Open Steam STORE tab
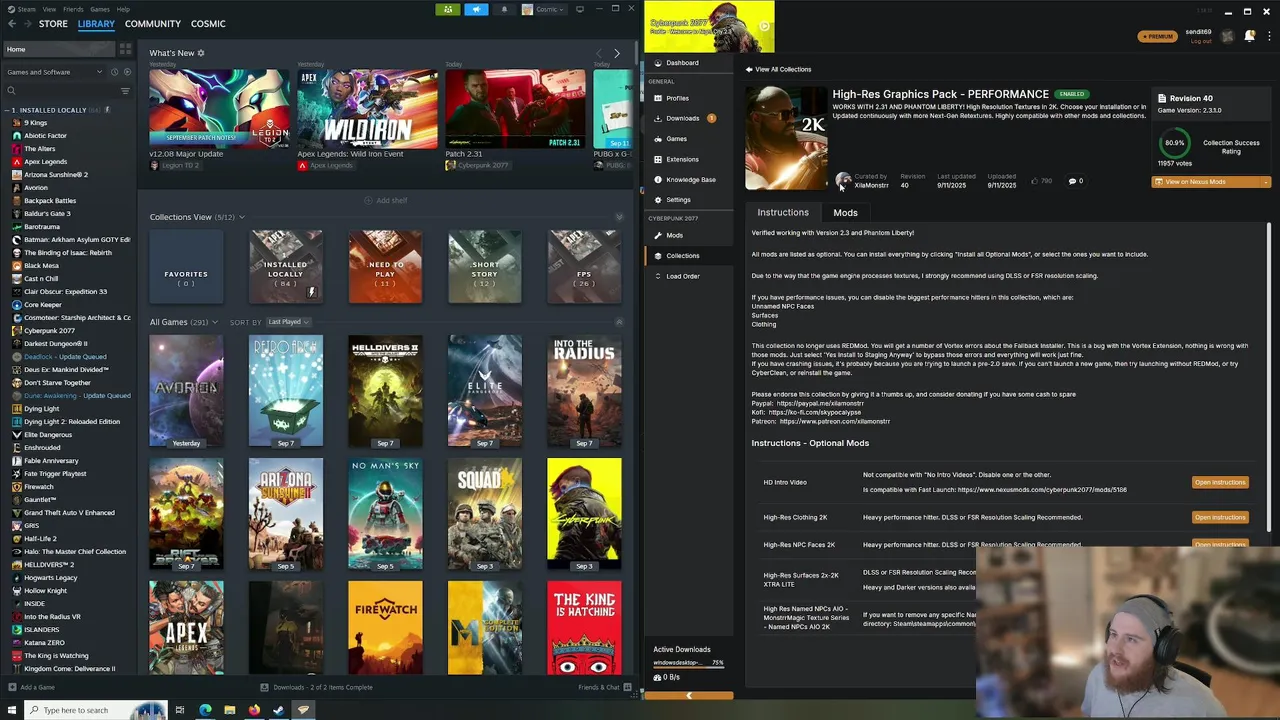This screenshot has height=720, width=1280. tap(53, 23)
